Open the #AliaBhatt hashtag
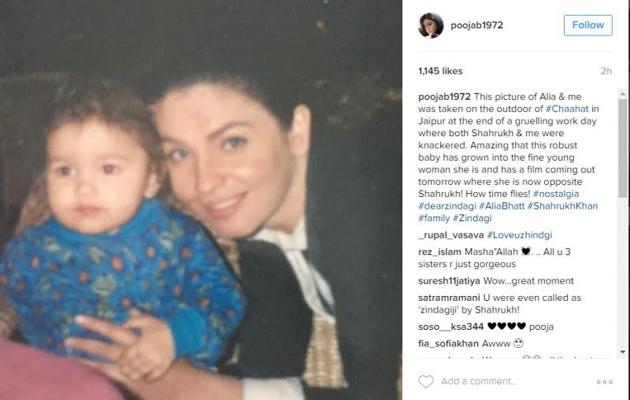630x400 pixels. [x=502, y=206]
